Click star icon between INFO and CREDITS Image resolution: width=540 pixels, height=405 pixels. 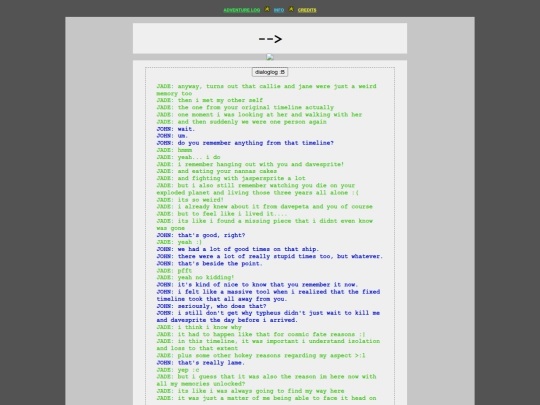pos(291,9)
